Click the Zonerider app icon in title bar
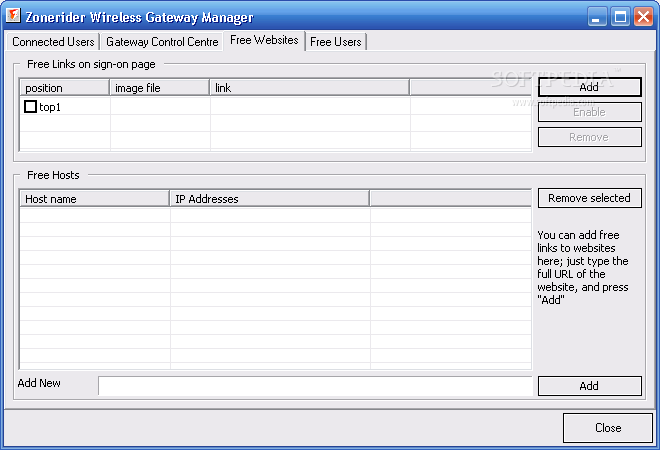The height and width of the screenshot is (450, 660). tap(13, 15)
